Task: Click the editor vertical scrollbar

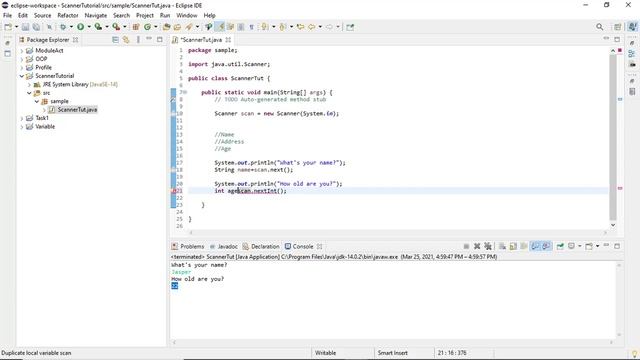Action: tap(613, 137)
